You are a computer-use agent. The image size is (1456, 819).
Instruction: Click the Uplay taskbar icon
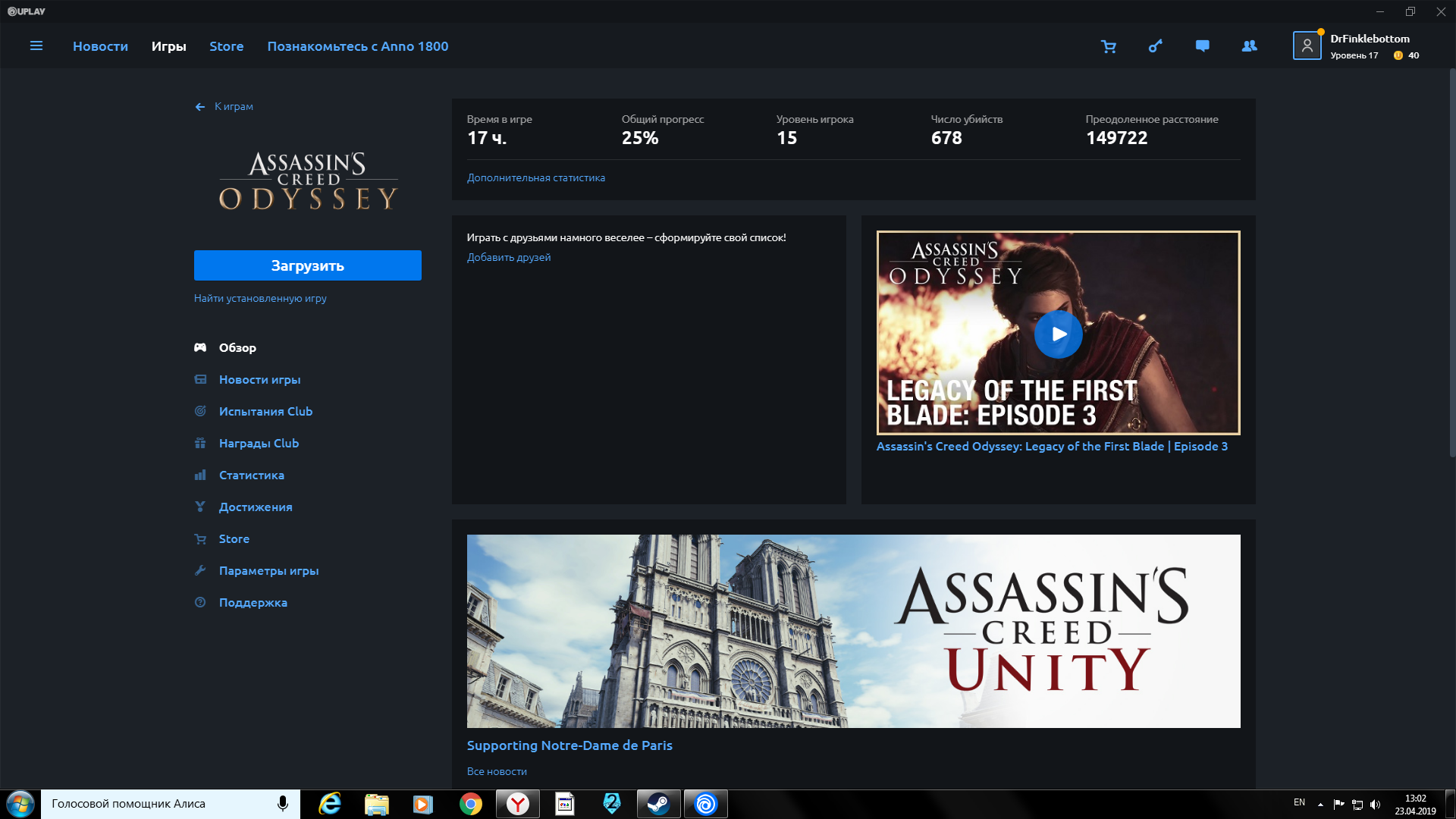pos(706,804)
